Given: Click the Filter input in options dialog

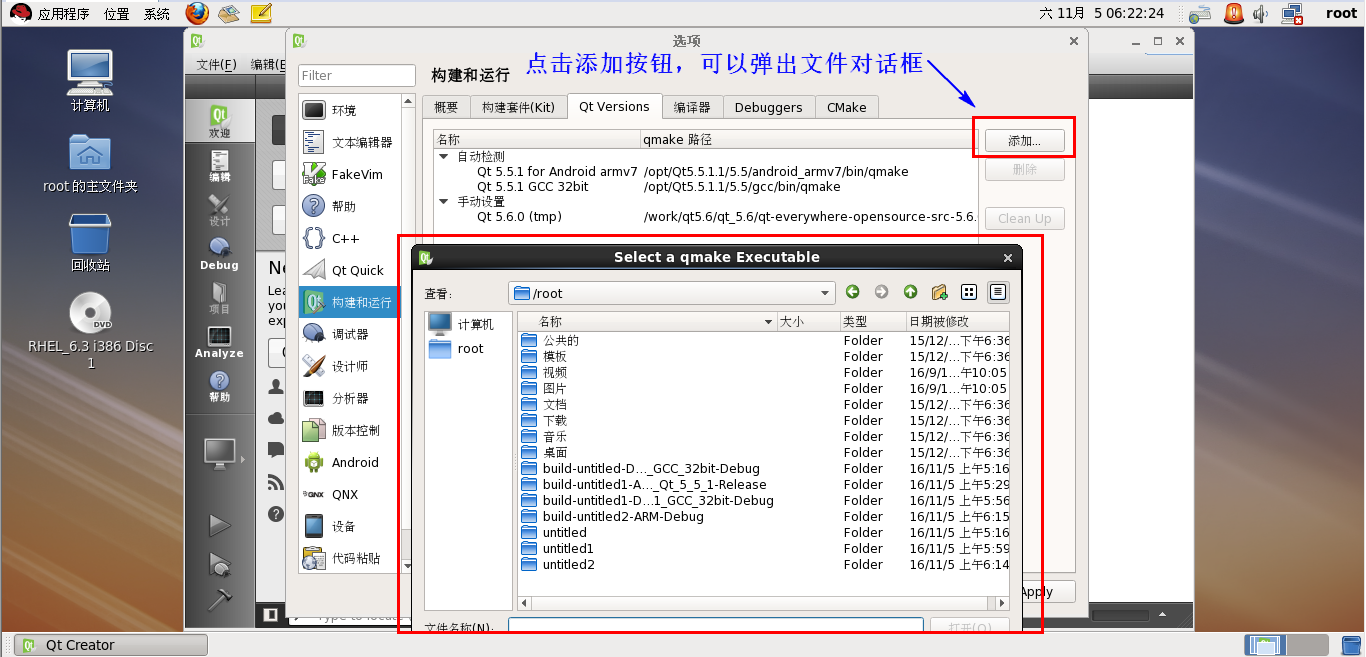Looking at the screenshot, I should tap(357, 75).
